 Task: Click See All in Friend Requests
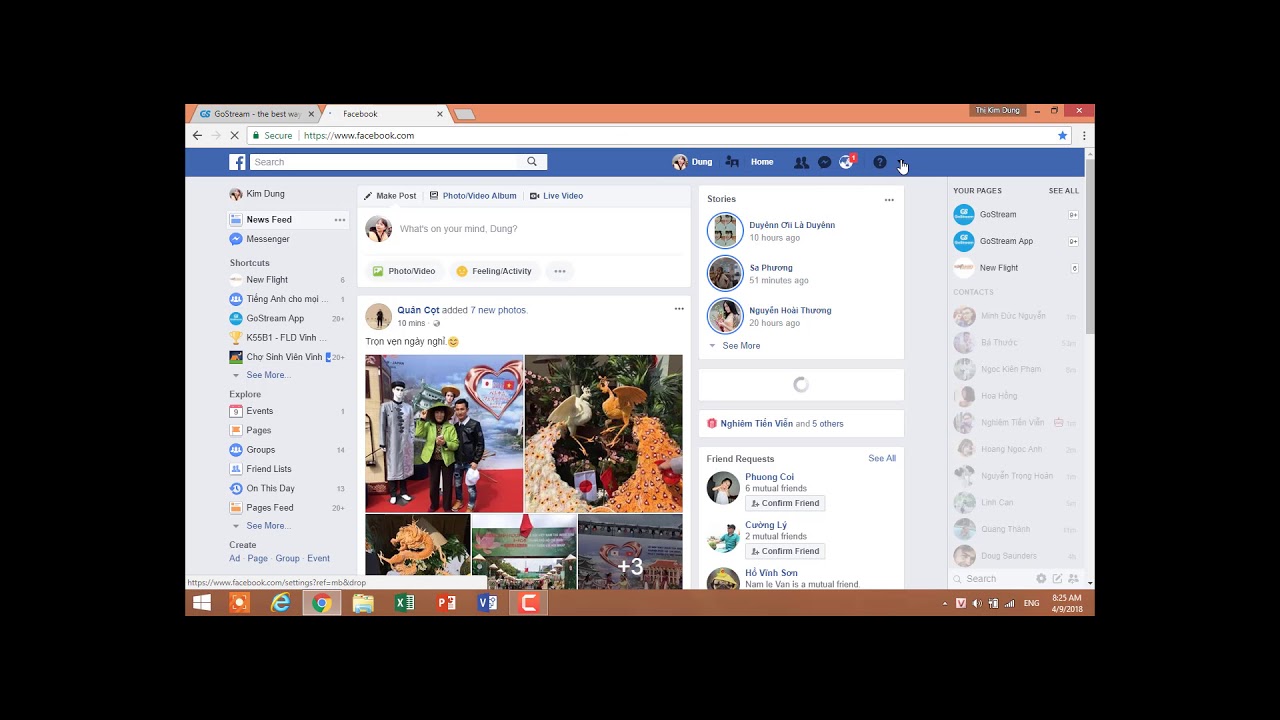pyautogui.click(x=881, y=458)
